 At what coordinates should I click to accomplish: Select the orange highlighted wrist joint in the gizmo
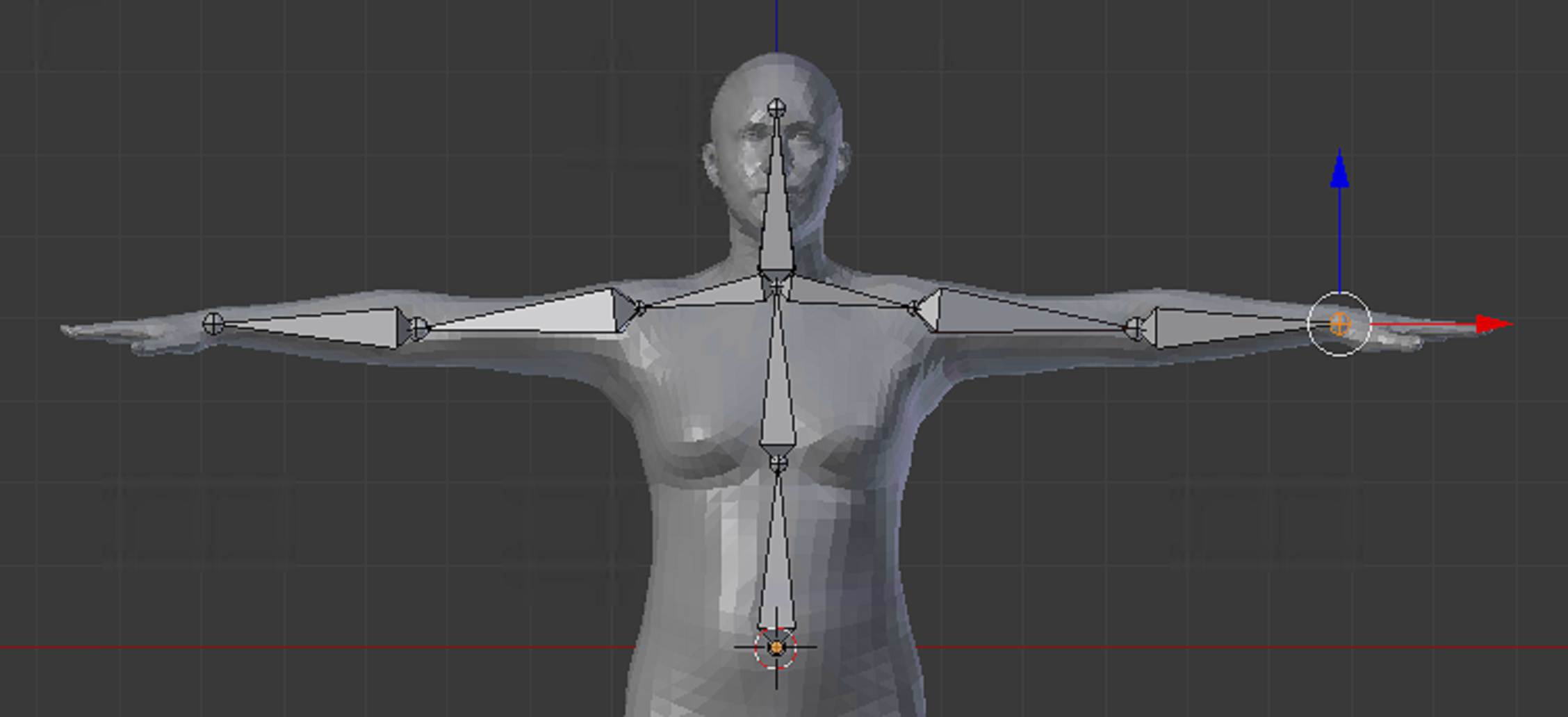point(1339,324)
